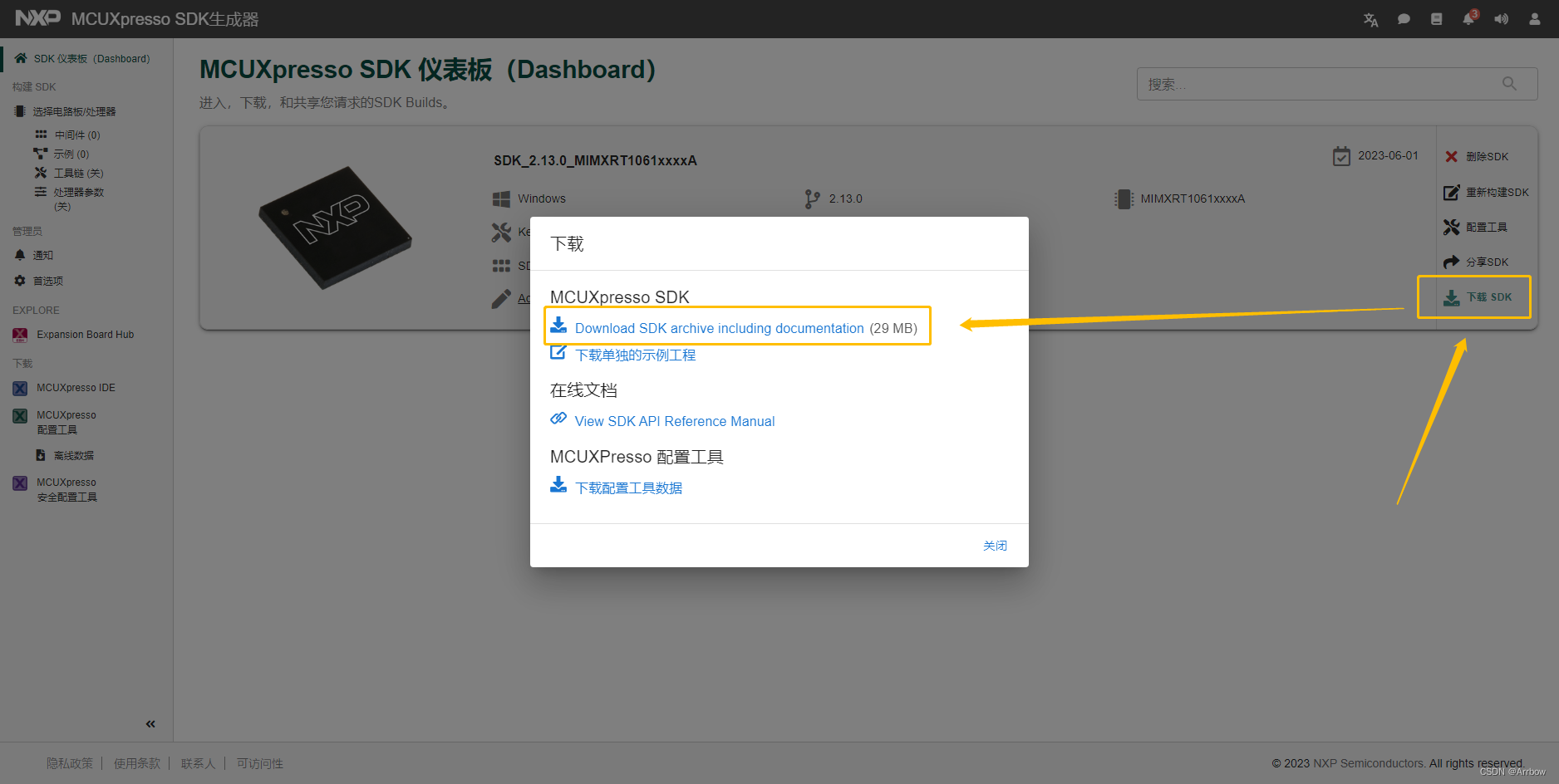Click the rebuild SDK pencil icon
This screenshot has width=1559, height=784.
(x=1451, y=192)
